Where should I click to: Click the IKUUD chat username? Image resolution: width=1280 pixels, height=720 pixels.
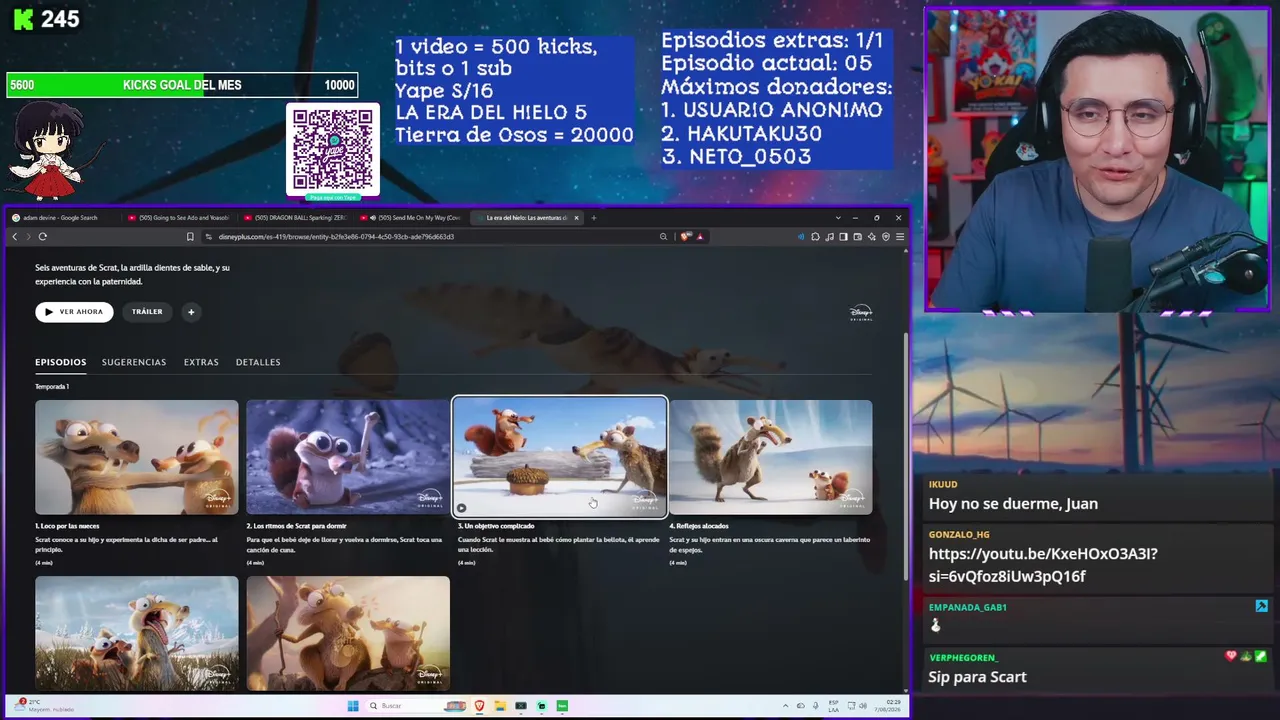point(943,485)
